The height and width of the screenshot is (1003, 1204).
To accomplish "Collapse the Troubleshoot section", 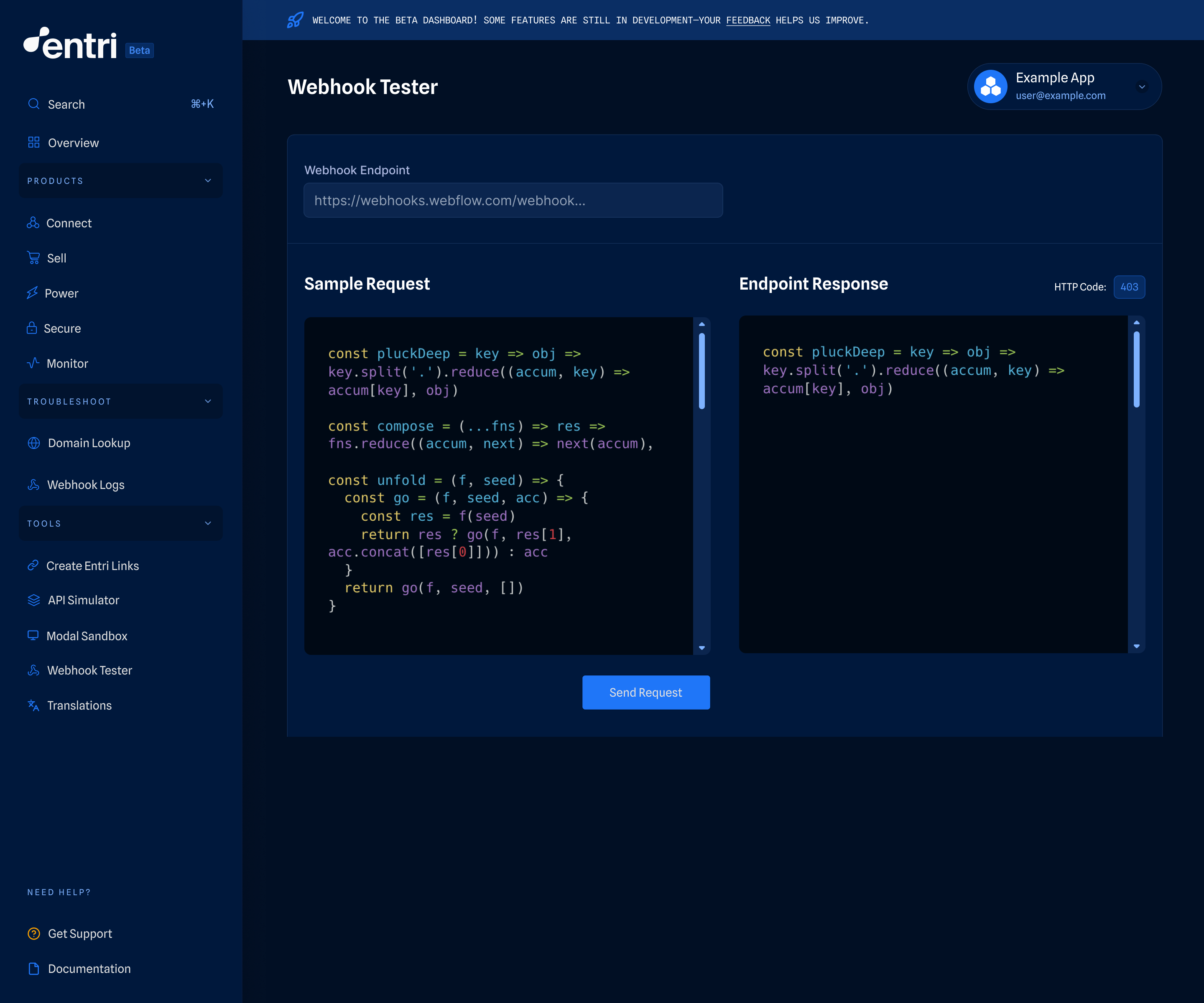I will pyautogui.click(x=121, y=401).
